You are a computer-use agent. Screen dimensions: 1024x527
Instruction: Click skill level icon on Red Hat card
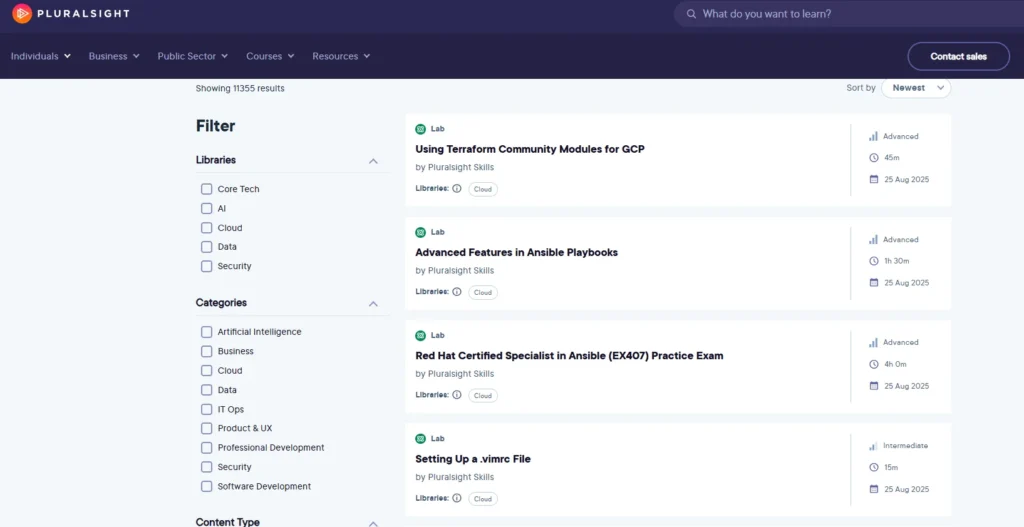[x=874, y=342]
